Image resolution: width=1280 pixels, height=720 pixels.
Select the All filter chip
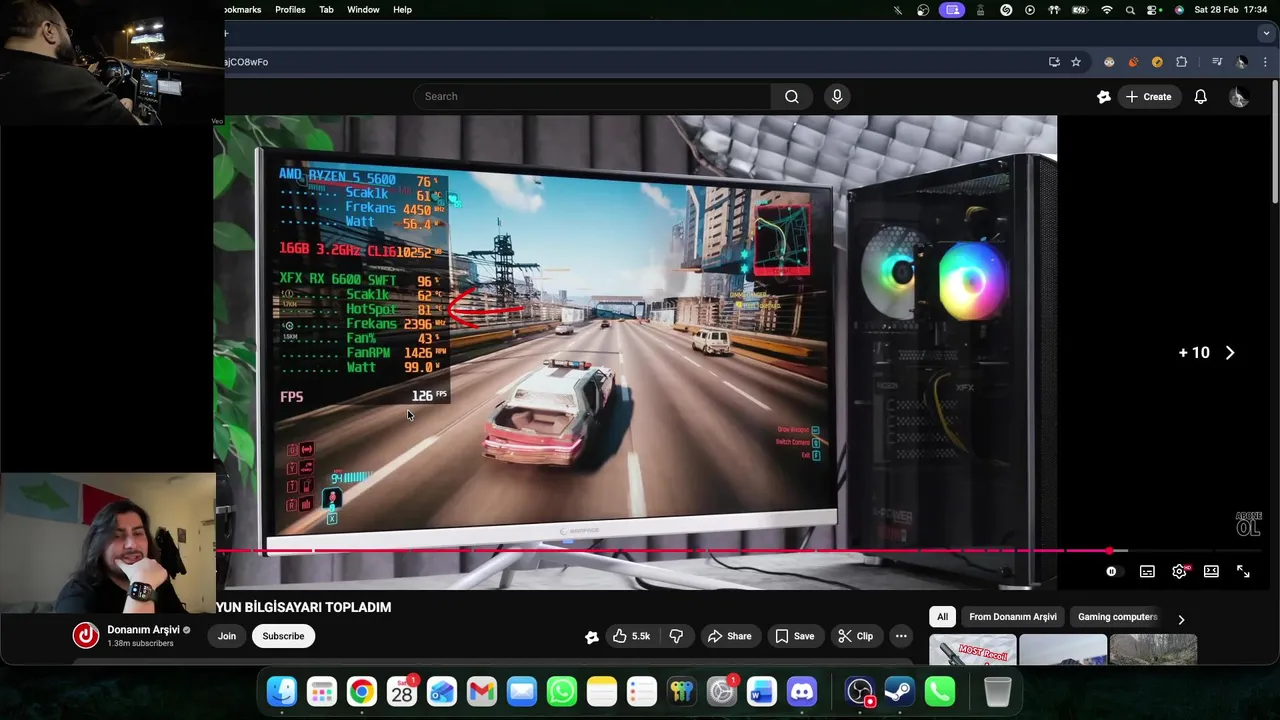point(942,617)
